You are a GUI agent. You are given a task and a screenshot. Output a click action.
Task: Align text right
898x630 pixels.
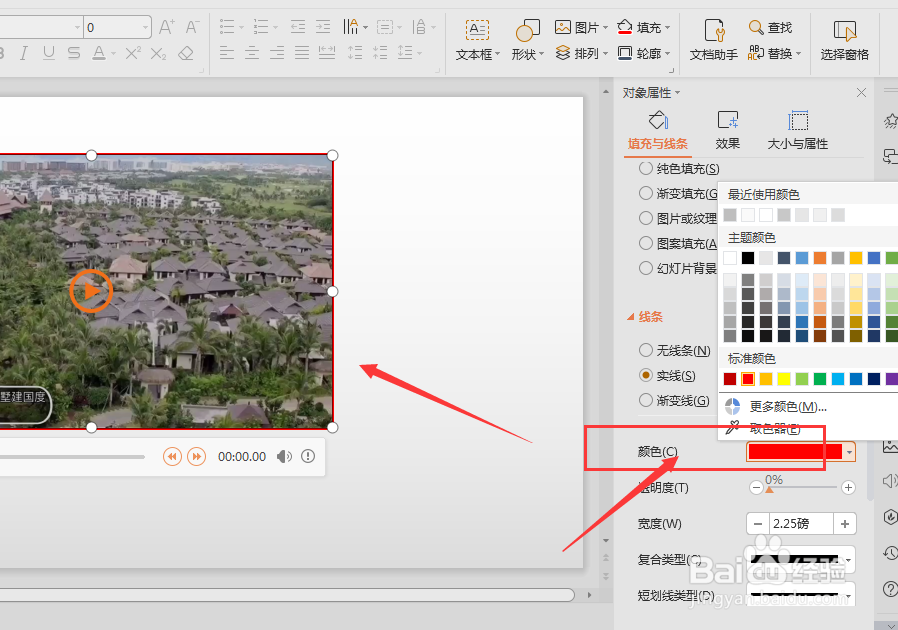point(277,53)
